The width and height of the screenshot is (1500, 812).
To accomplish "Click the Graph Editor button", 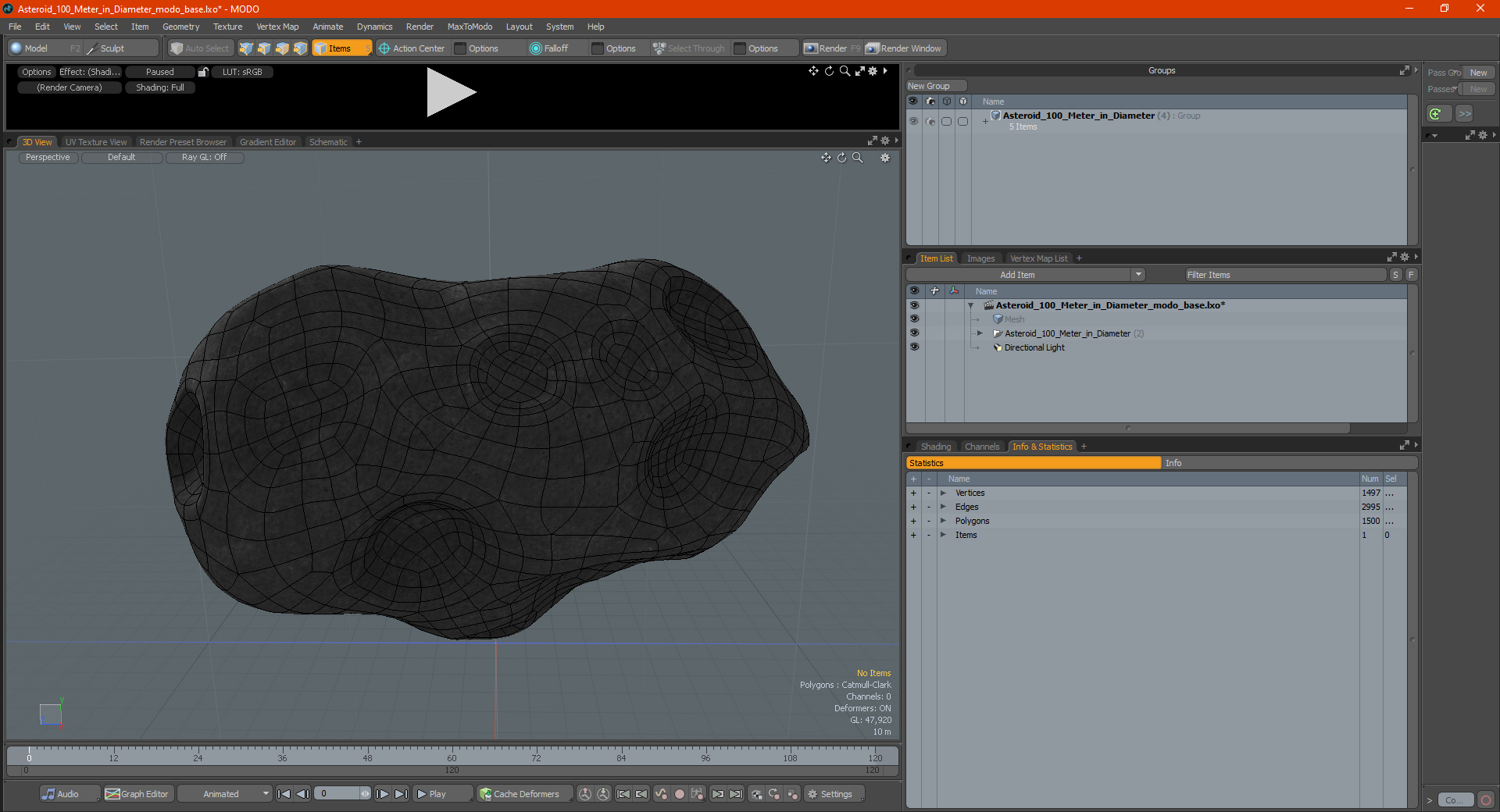I will click(x=137, y=794).
